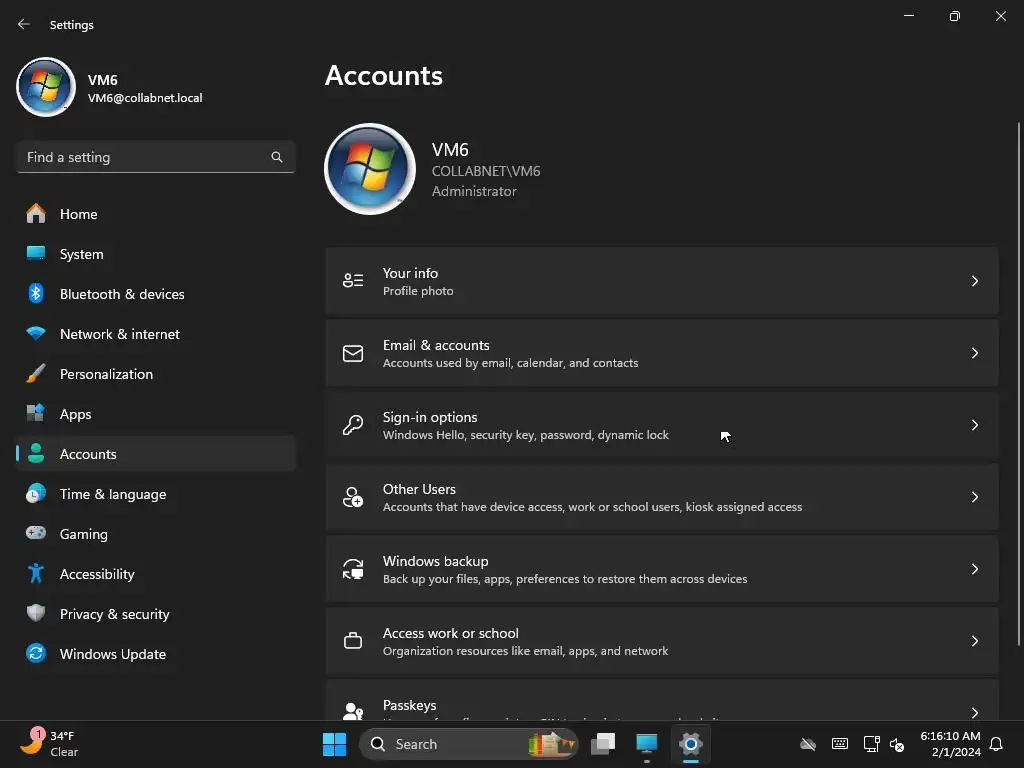Go to Accessibility settings

(x=155, y=573)
